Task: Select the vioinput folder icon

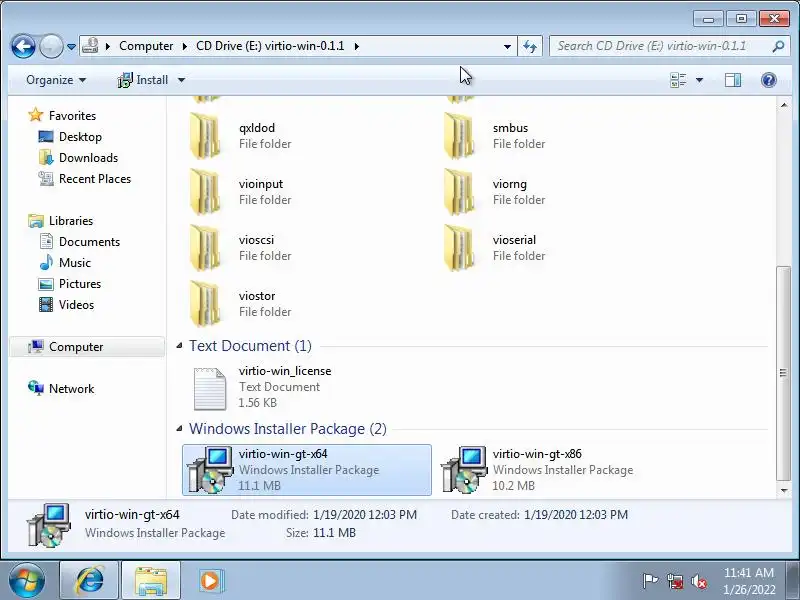Action: point(206,192)
